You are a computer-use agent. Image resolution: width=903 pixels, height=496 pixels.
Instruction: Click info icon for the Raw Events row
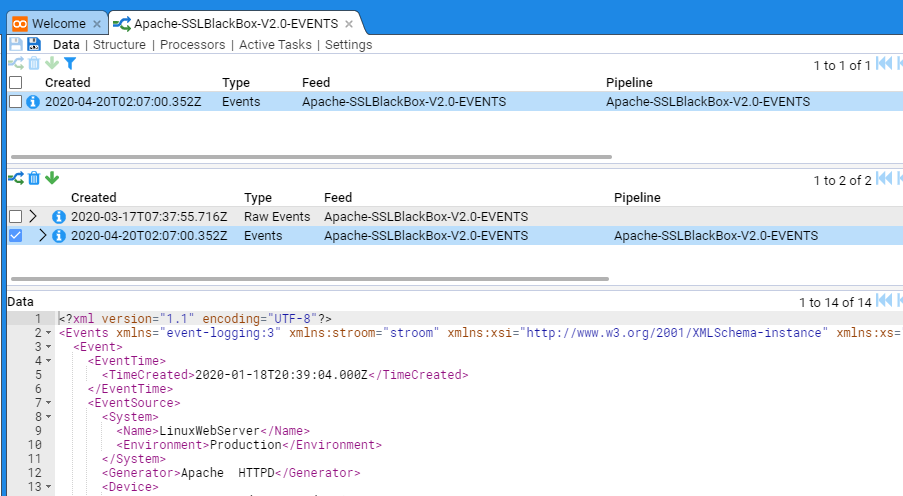coord(58,217)
